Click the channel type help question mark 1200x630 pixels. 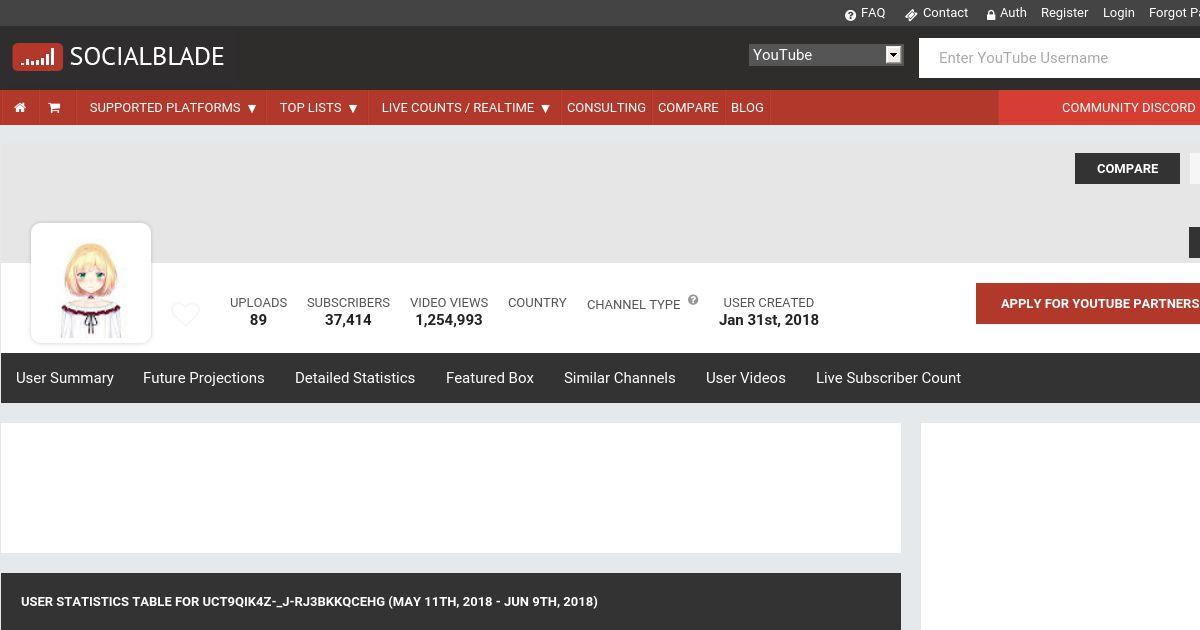(x=693, y=300)
